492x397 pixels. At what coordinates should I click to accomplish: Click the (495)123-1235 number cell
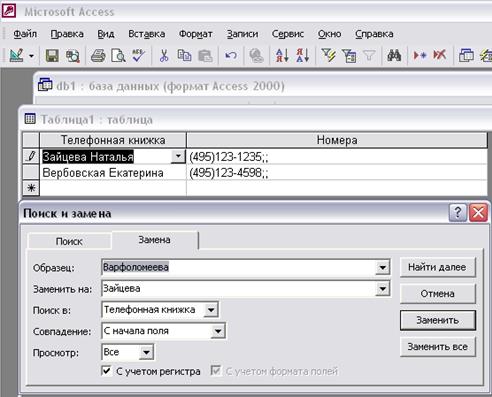point(337,156)
